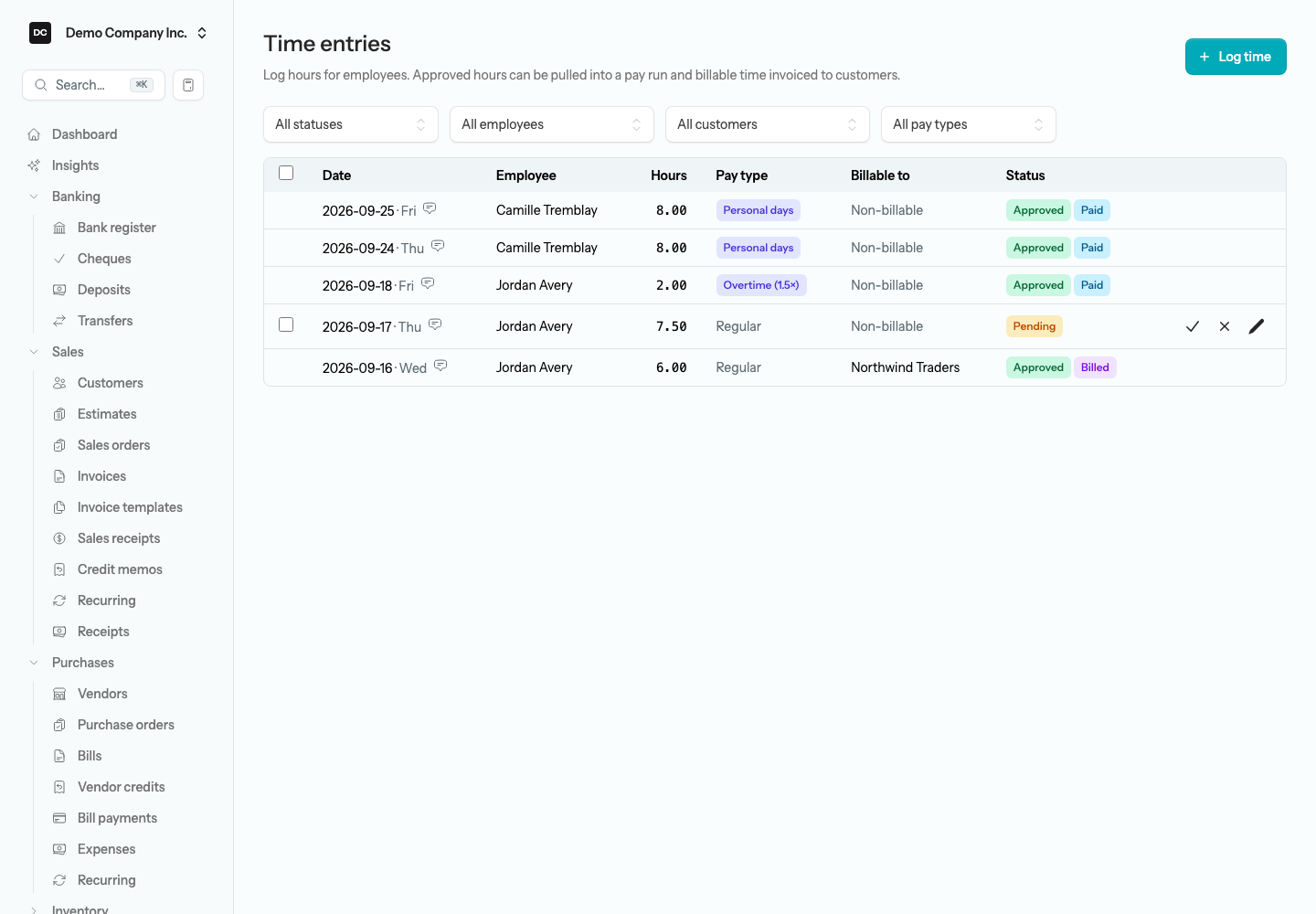Click the Vendors storefront icon
Screen dimensions: 1316x914
pyautogui.click(x=59, y=694)
